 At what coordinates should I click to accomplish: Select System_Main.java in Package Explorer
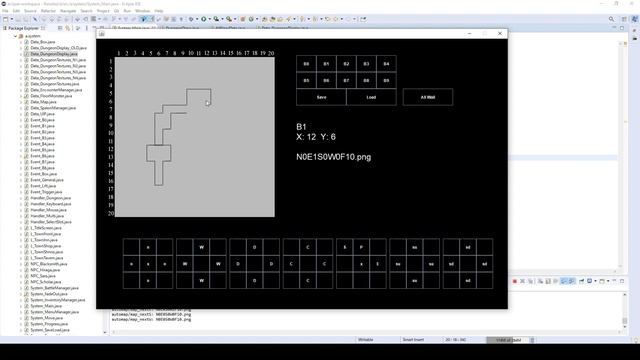coord(46,306)
